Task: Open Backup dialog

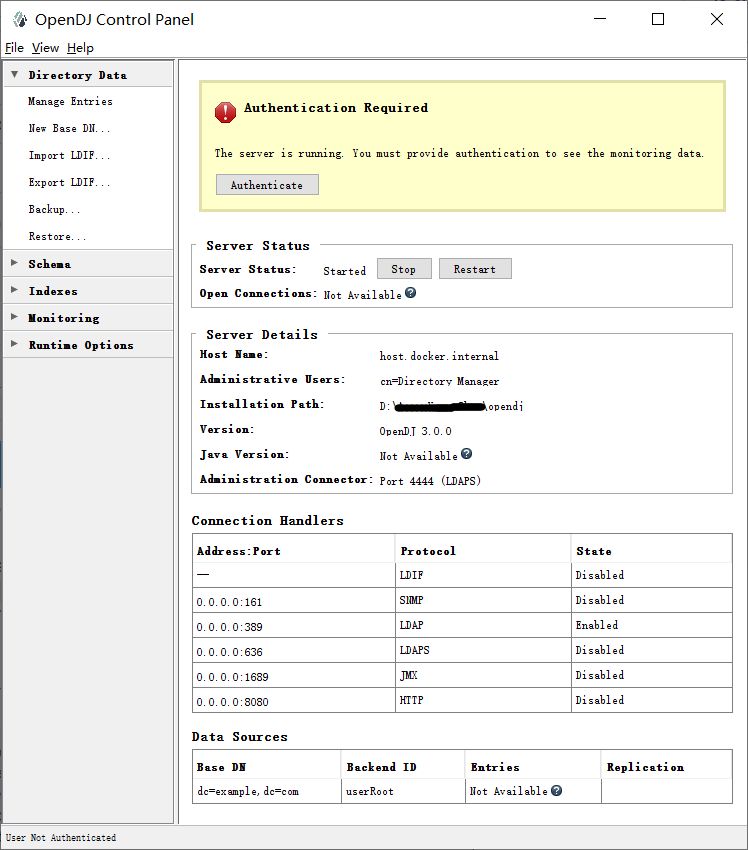Action: pyautogui.click(x=54, y=209)
